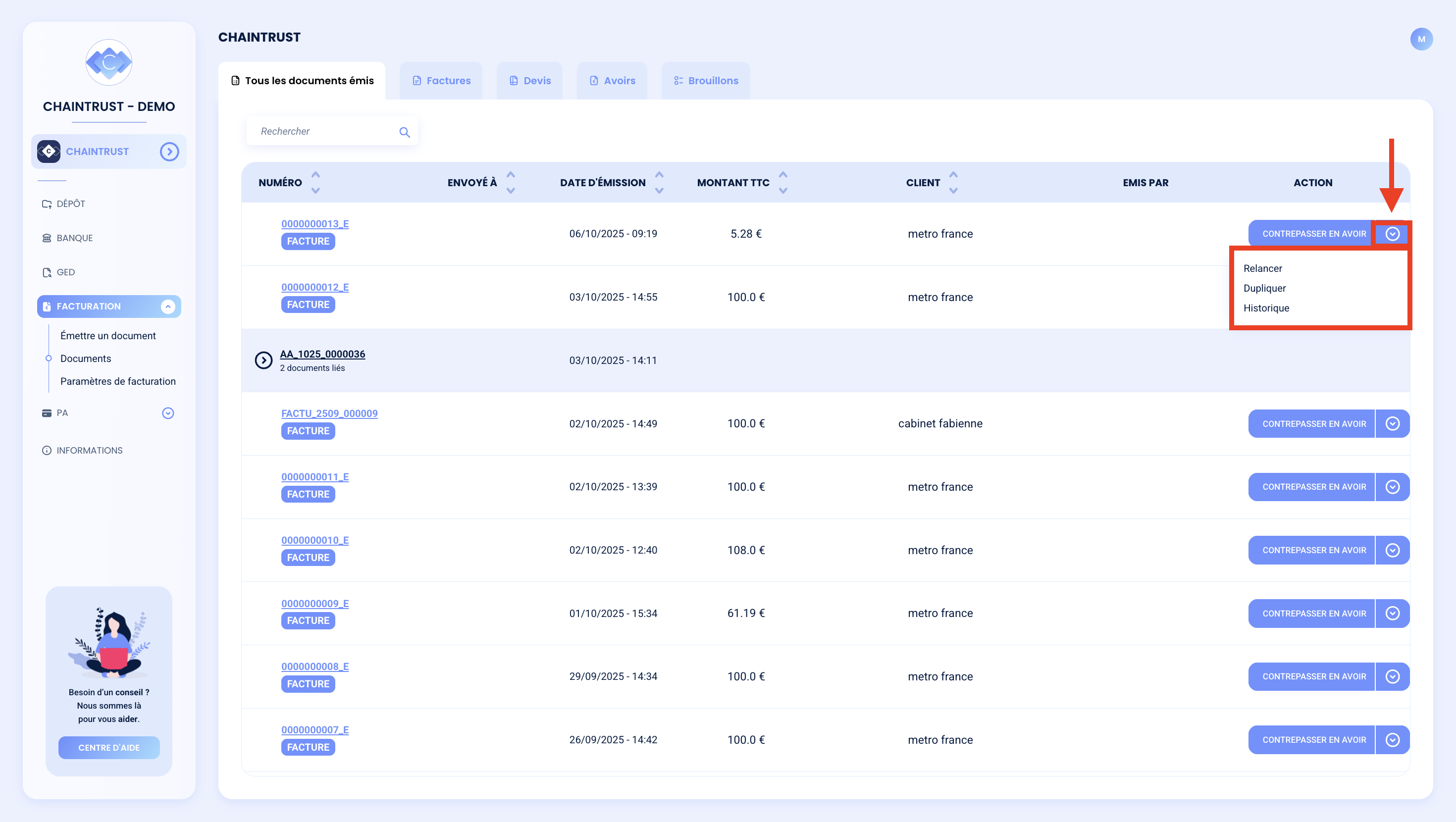Open action dropdown for 0000000008_E
Image resolution: width=1456 pixels, height=822 pixels.
click(x=1392, y=676)
